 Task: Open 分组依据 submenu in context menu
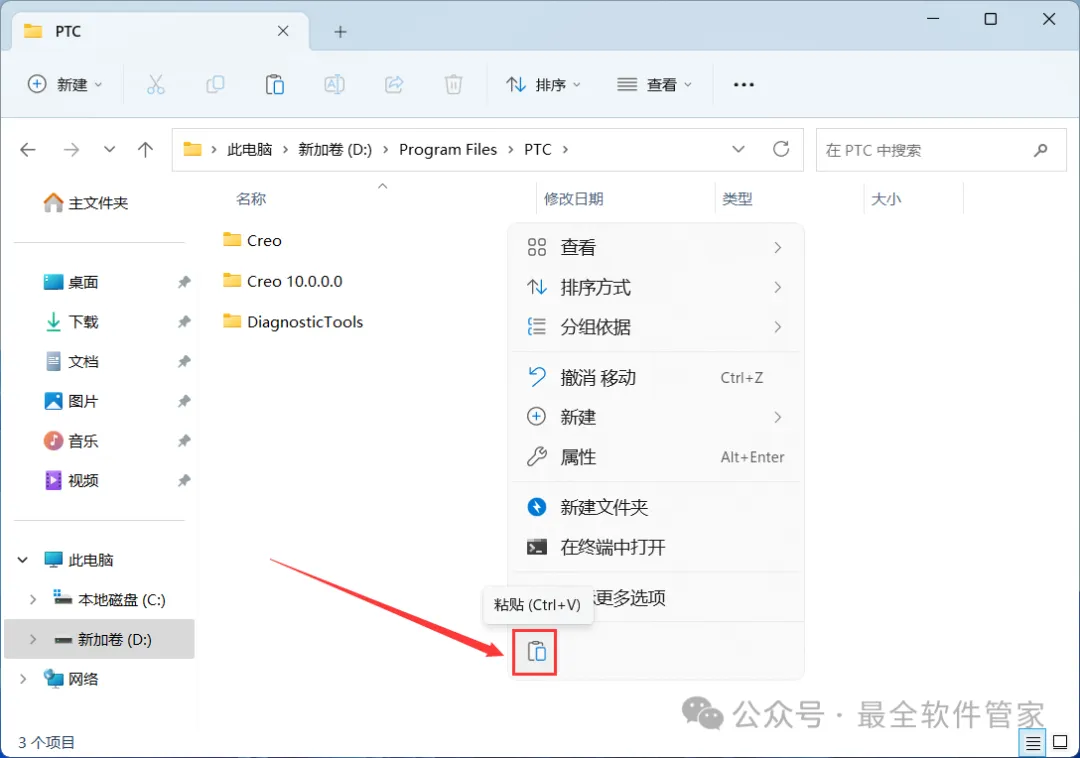(x=656, y=327)
